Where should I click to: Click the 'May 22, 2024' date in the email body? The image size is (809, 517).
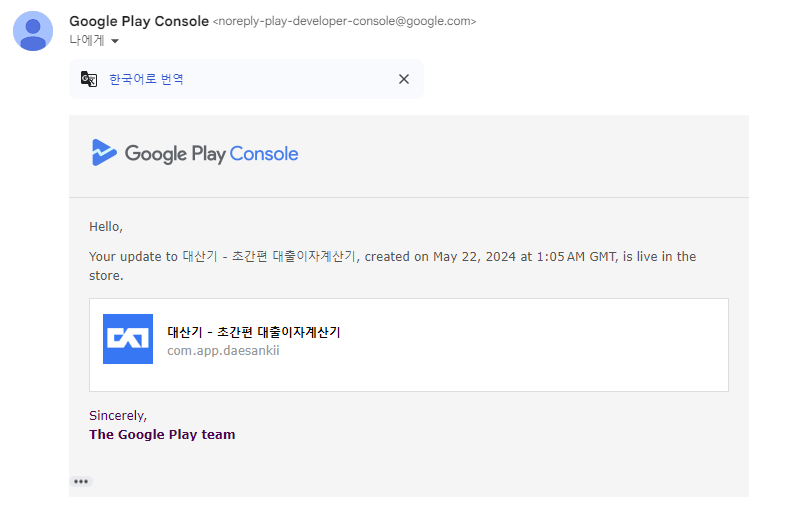tap(474, 256)
